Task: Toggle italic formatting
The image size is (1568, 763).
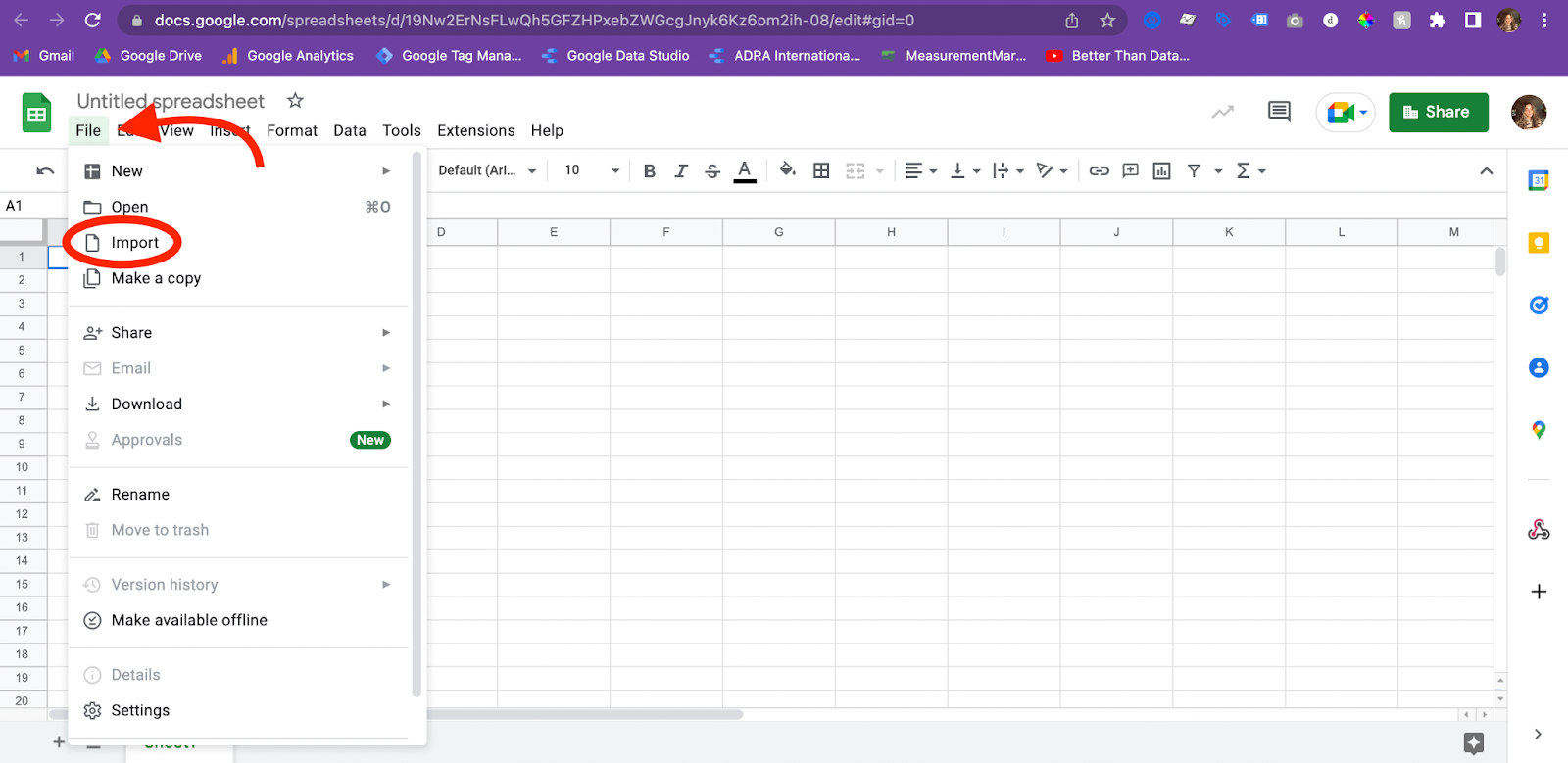Action: point(681,170)
